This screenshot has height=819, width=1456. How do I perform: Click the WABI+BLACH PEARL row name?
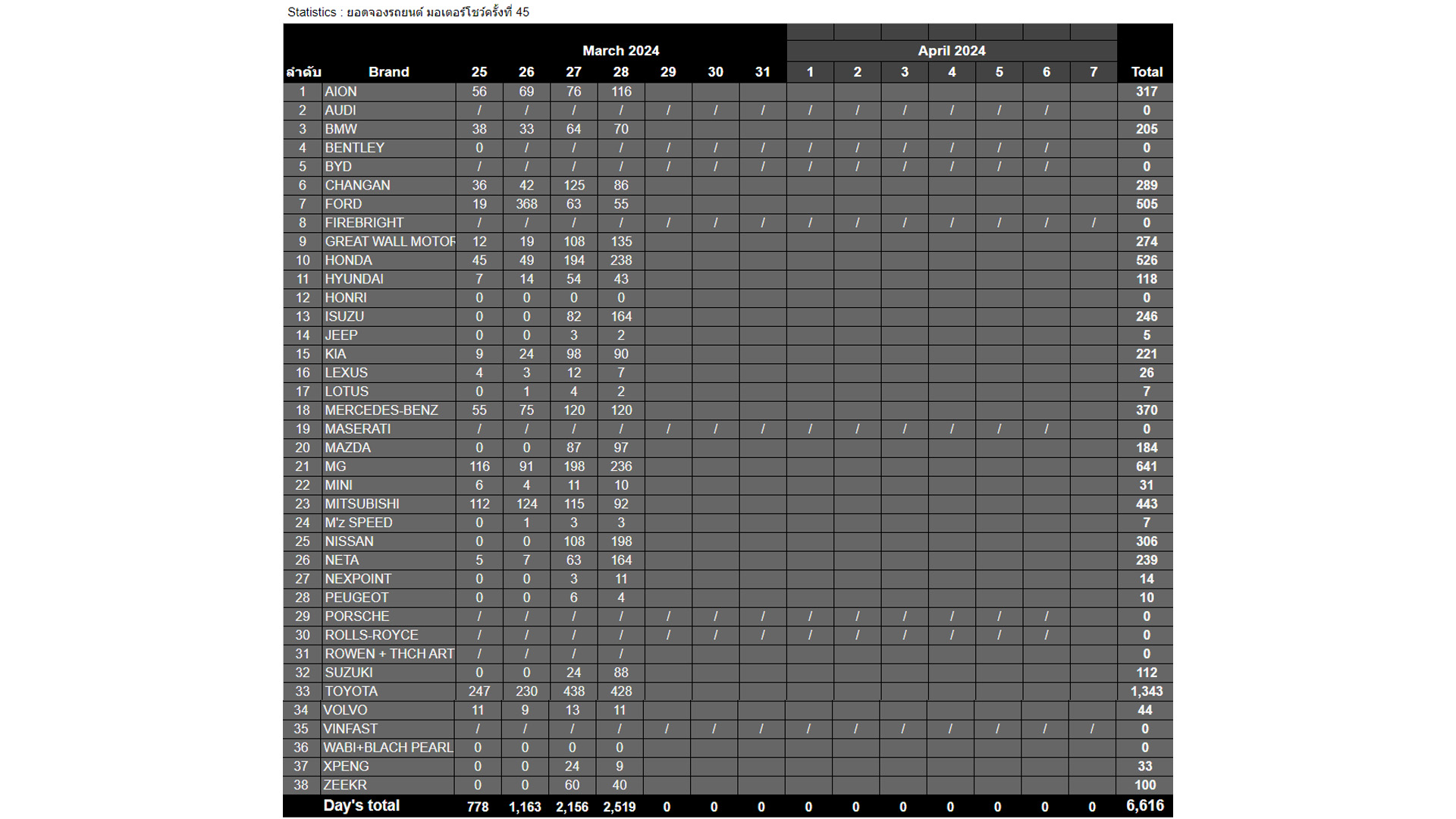[387, 748]
